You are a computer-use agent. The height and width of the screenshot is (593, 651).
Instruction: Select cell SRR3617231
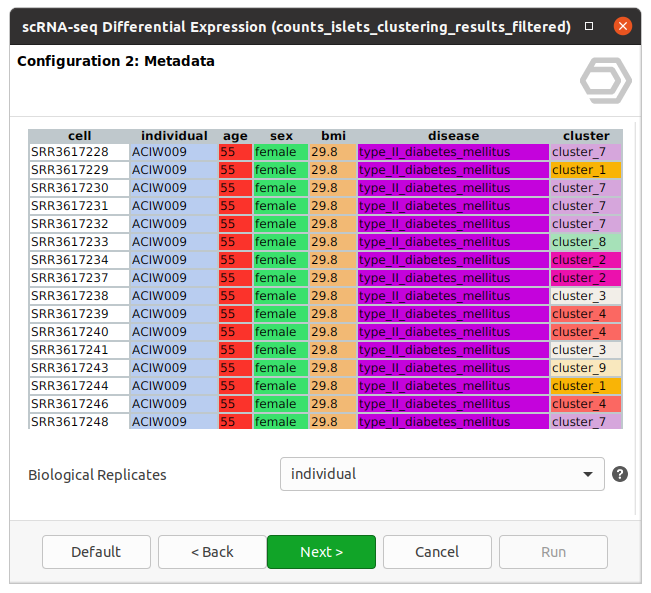(x=79, y=206)
